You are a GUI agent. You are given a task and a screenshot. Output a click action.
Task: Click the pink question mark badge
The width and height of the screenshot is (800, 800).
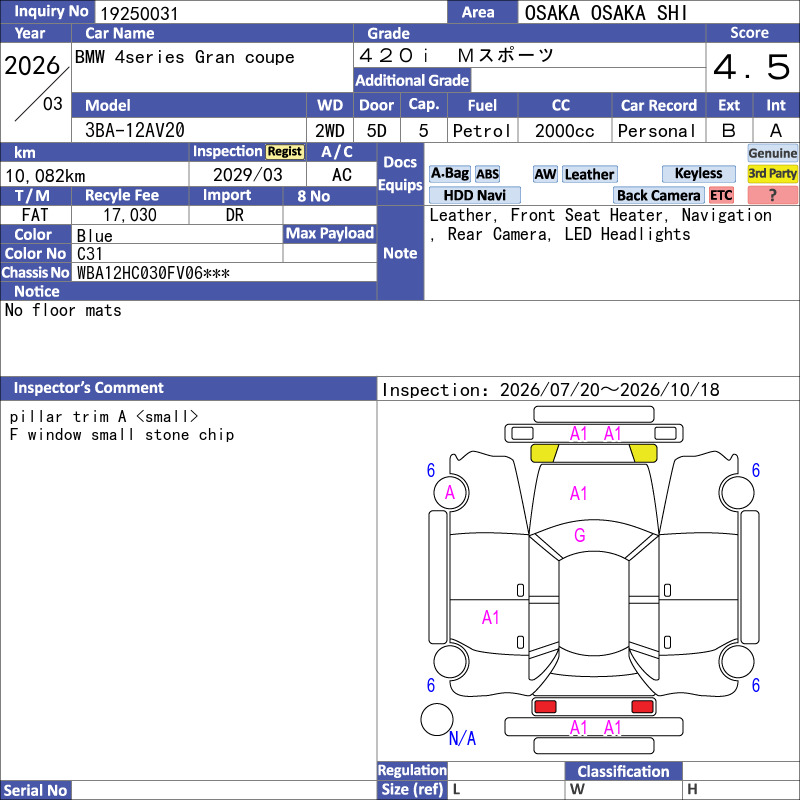(x=772, y=195)
